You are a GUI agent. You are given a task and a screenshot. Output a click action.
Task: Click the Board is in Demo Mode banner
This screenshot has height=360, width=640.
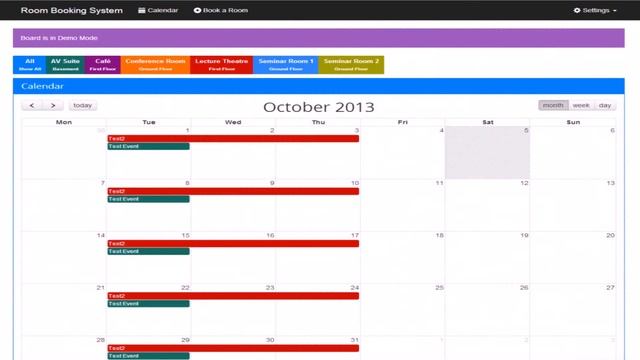point(318,38)
